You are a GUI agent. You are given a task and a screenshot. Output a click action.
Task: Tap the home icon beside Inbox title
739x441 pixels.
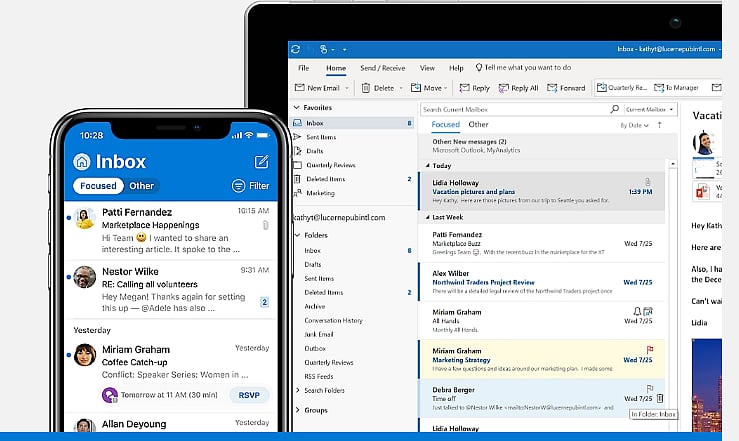[82, 161]
